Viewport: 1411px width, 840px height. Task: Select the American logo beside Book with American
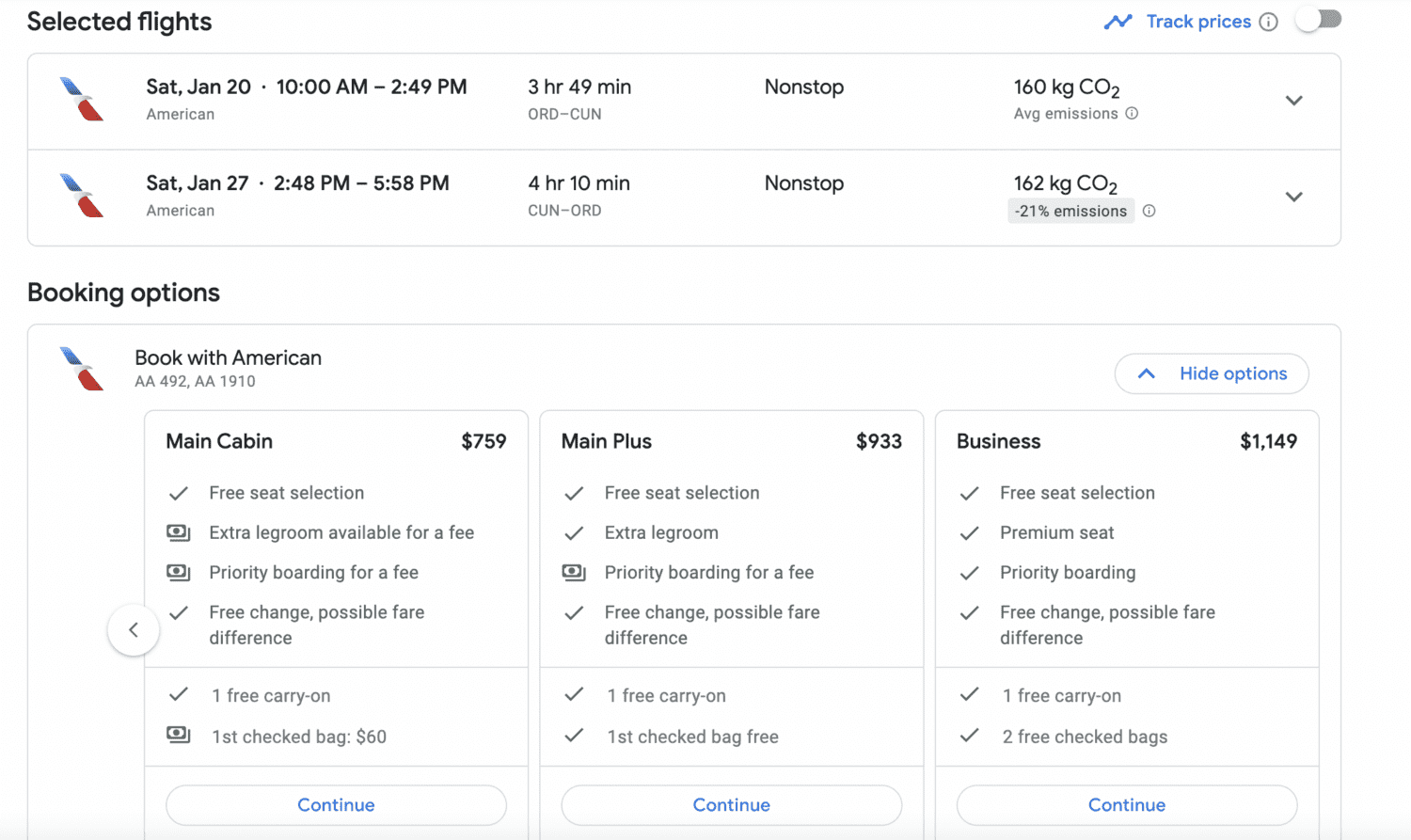point(80,369)
